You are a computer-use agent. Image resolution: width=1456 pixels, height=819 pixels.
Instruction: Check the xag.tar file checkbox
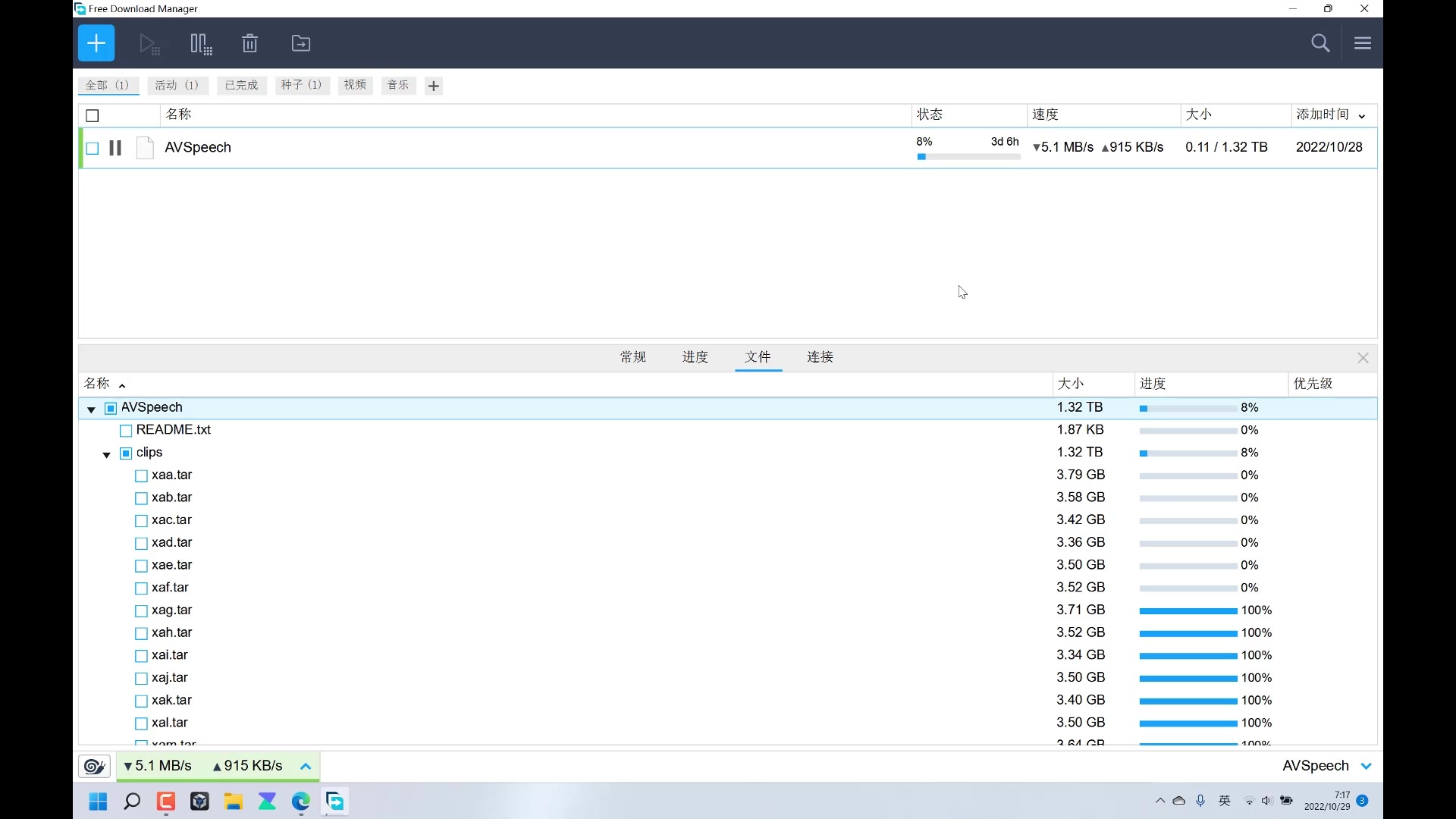tap(141, 611)
